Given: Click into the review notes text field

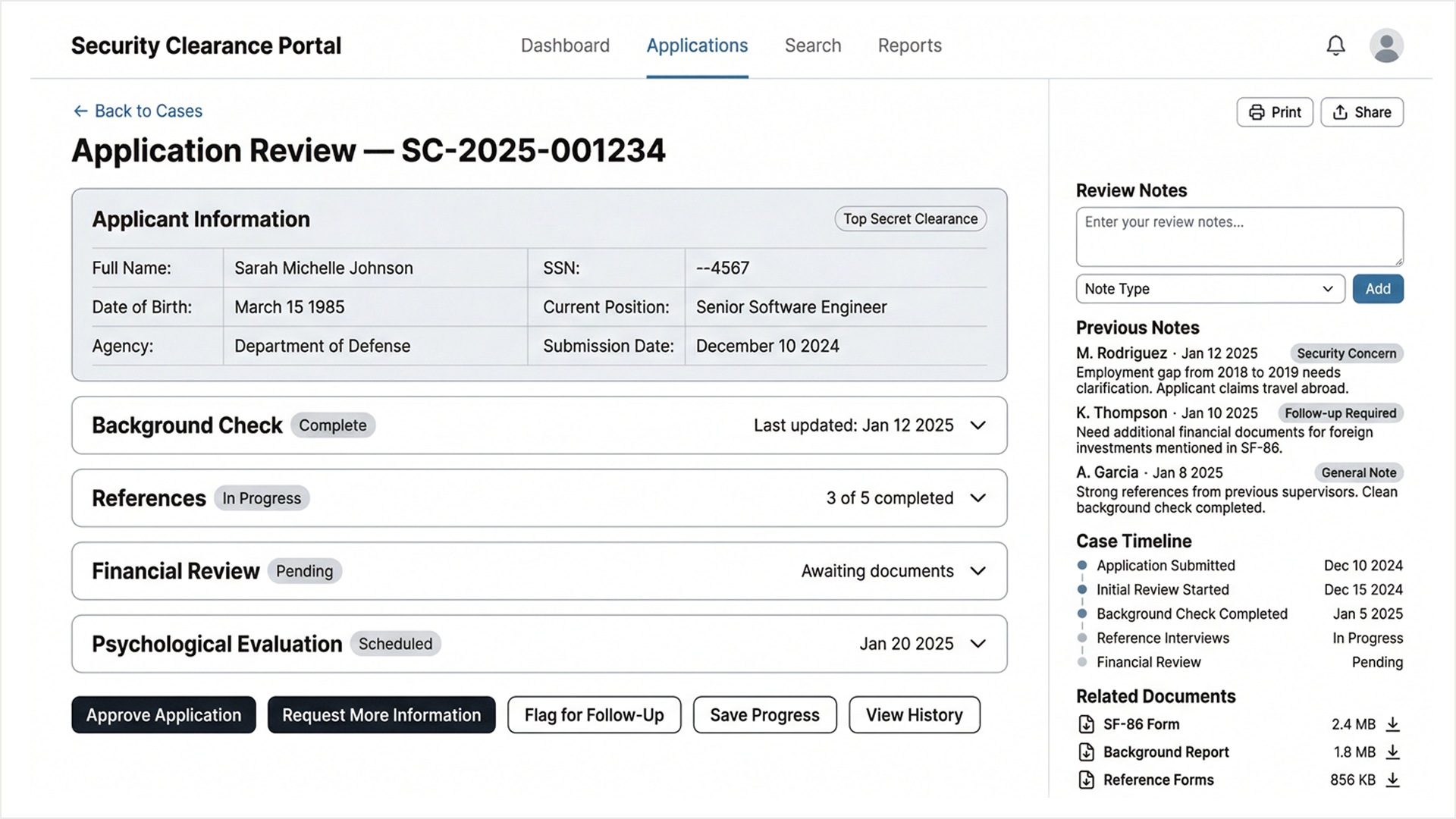Looking at the screenshot, I should pos(1238,237).
